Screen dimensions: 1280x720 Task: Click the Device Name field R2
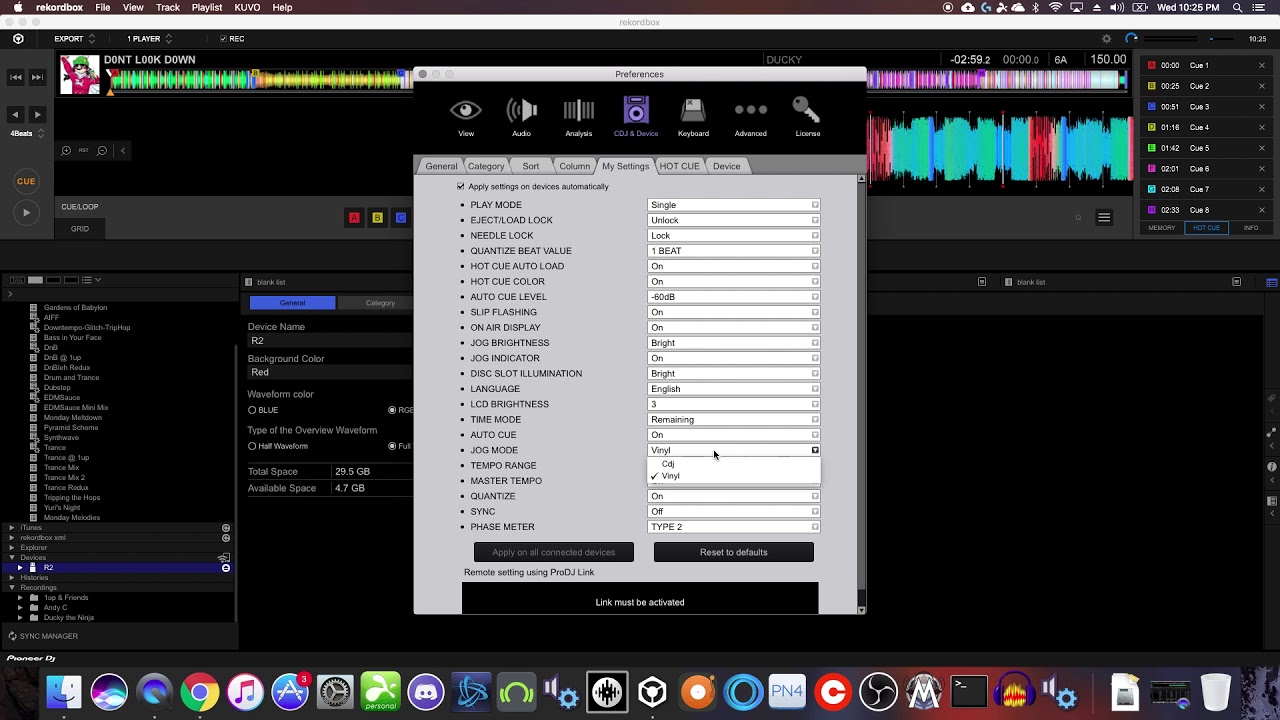[330, 341]
